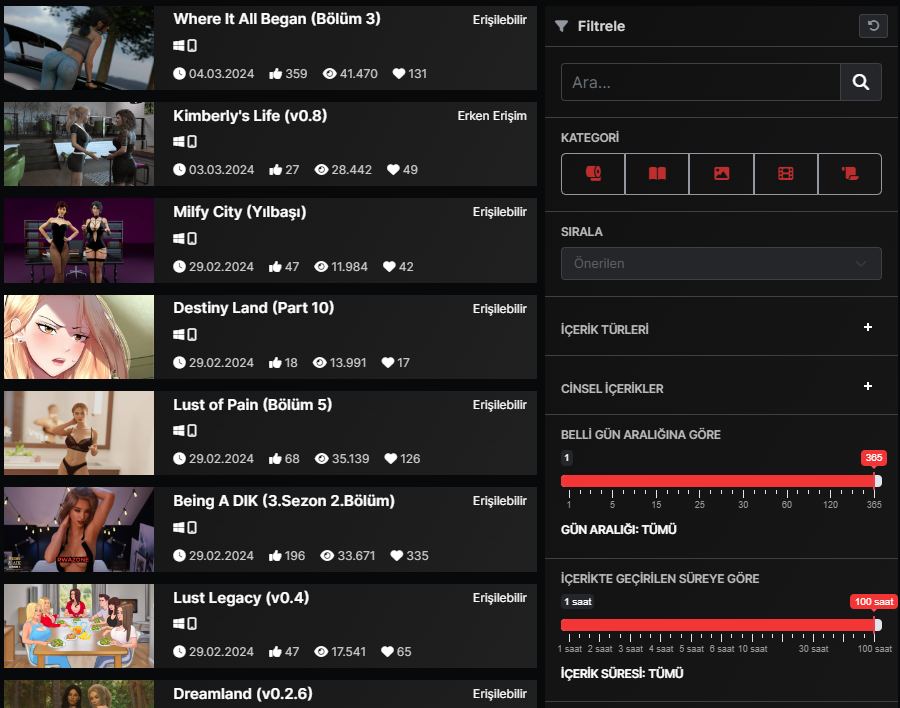Expand the Cinsel İçerikler section

click(x=868, y=386)
